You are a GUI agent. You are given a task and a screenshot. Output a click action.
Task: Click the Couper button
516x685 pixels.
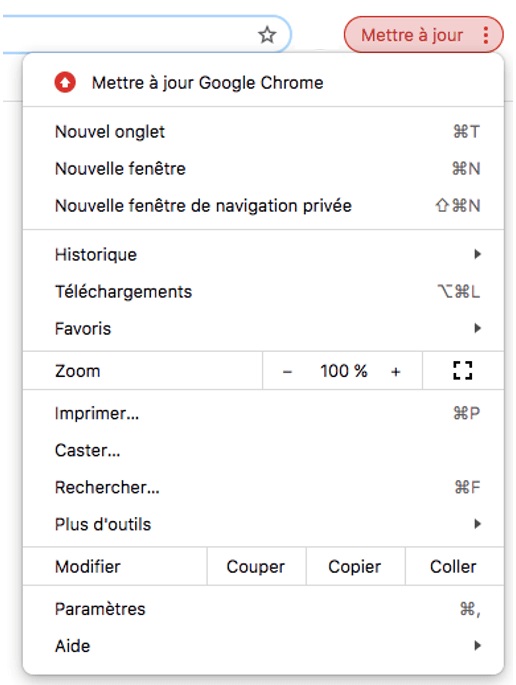pyautogui.click(x=256, y=567)
